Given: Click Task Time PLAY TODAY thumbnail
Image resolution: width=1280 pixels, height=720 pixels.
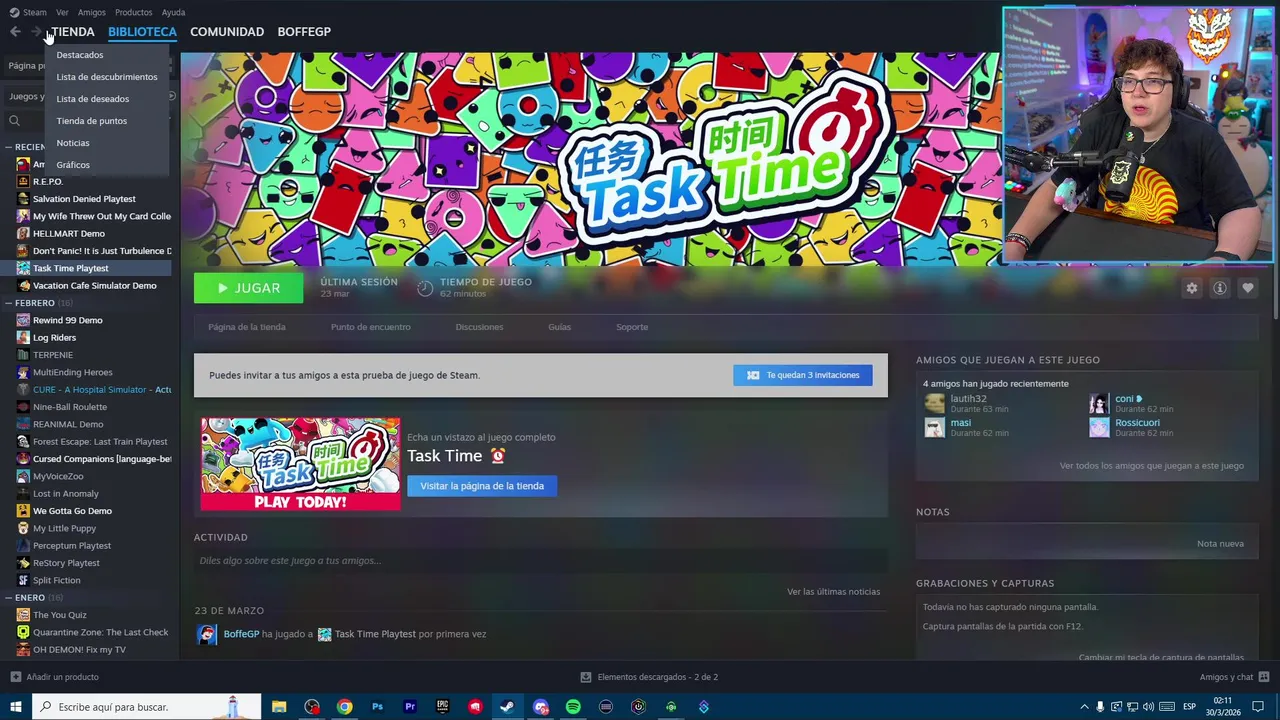Looking at the screenshot, I should click(300, 464).
